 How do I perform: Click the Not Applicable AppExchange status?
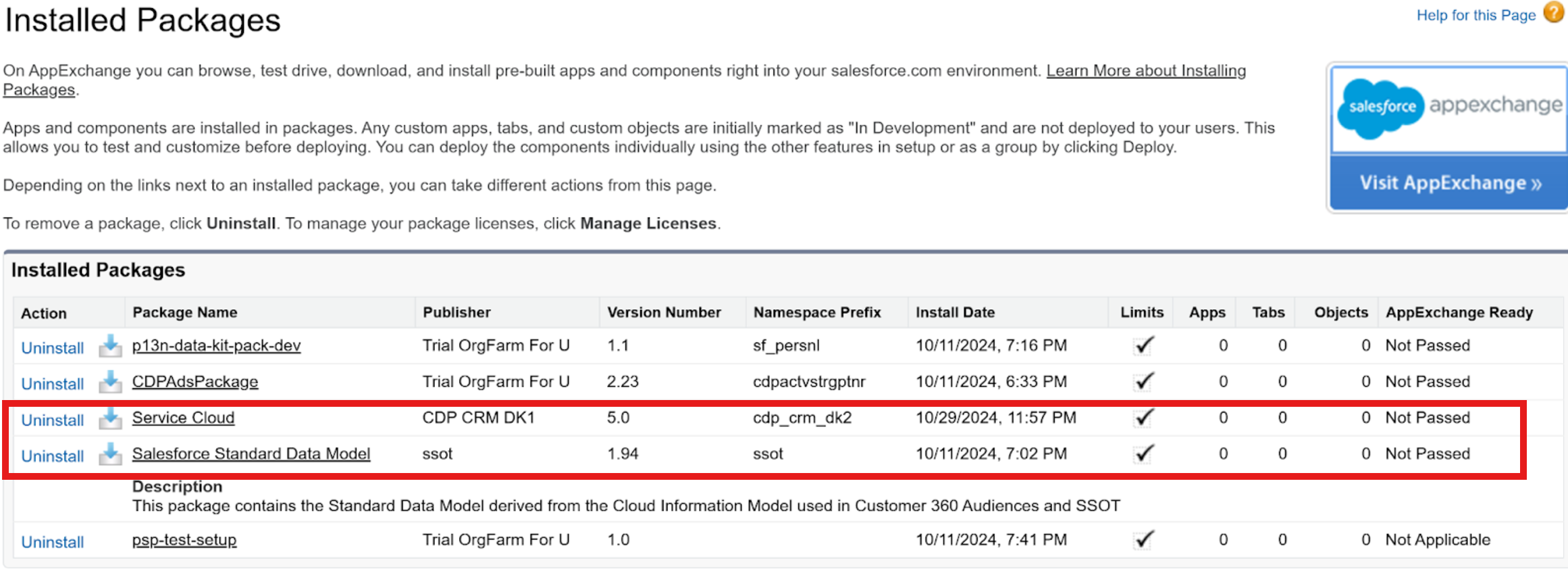click(1438, 540)
